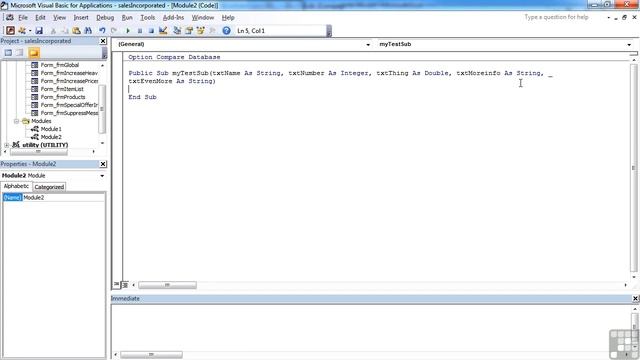The height and width of the screenshot is (360, 640).
Task: Open Help with the blue question icon
Action: (227, 31)
